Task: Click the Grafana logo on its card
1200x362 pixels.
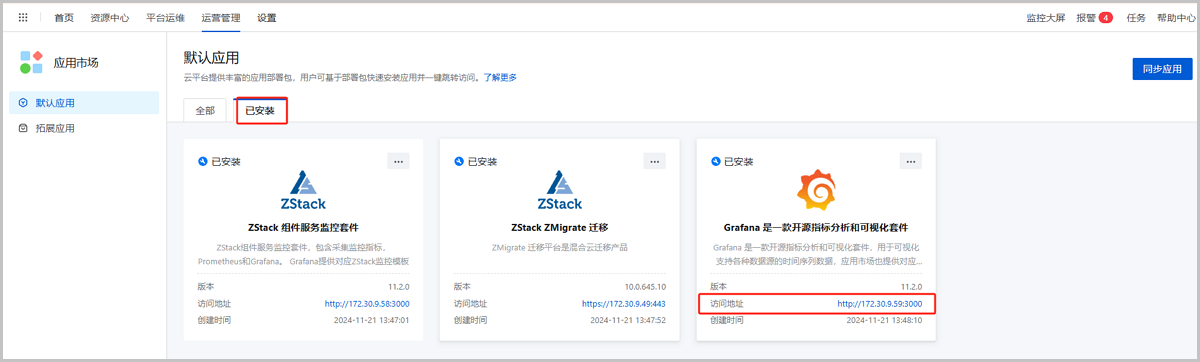Action: [816, 190]
